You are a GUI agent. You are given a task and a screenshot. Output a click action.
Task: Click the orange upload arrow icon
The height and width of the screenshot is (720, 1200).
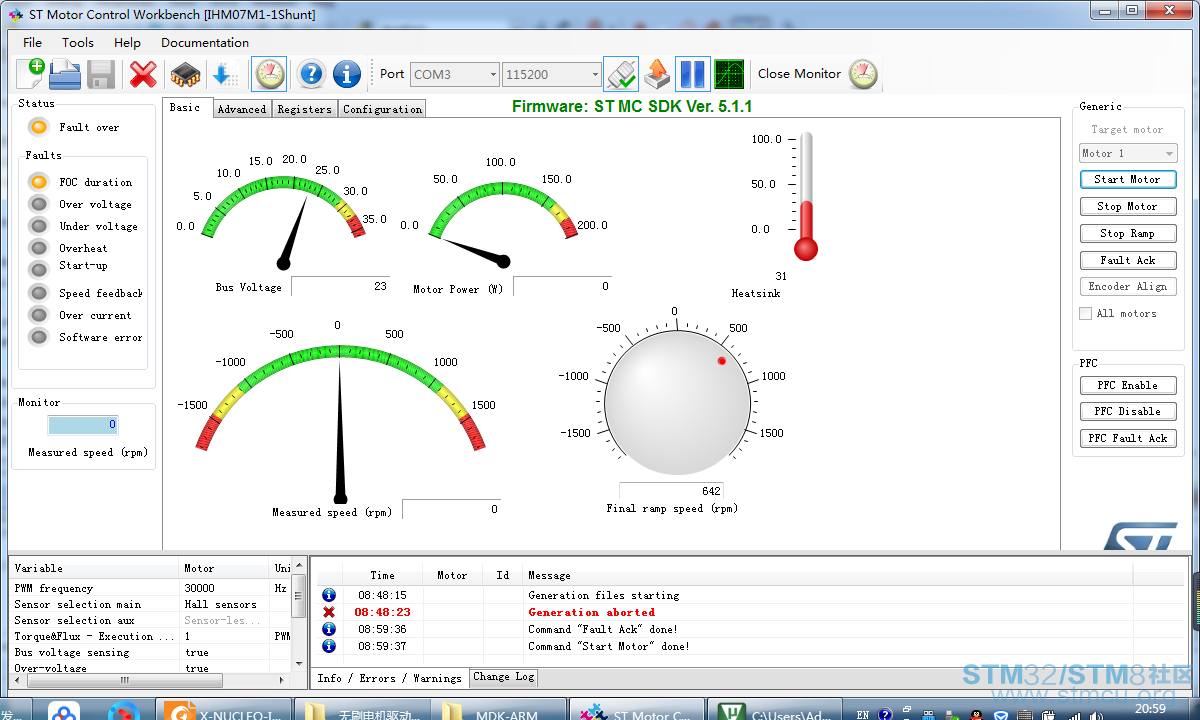click(x=657, y=74)
